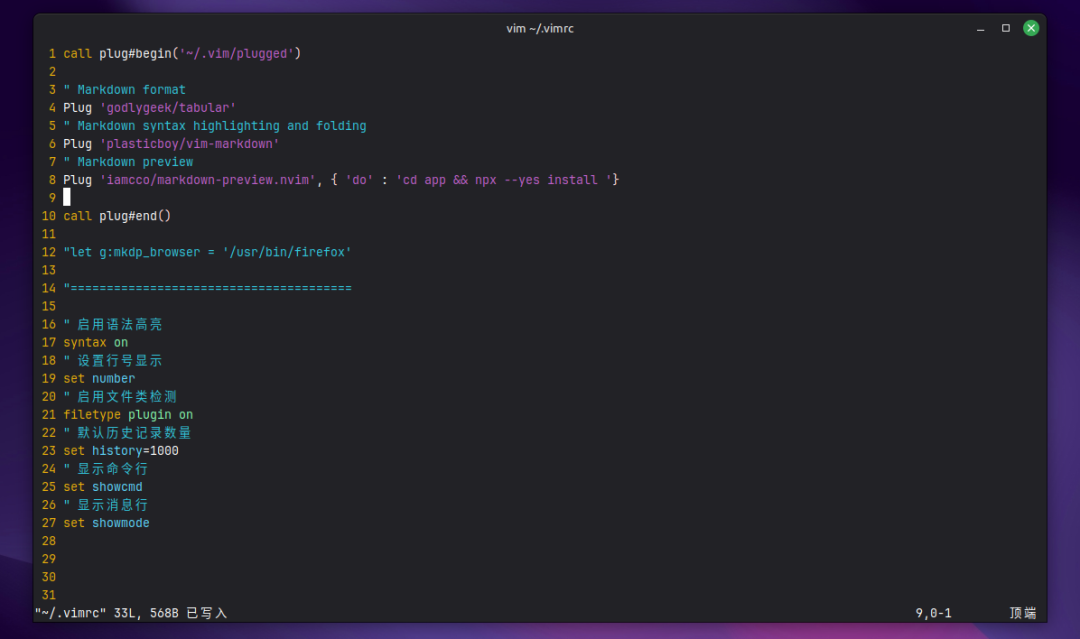Click the 'set number' line
Image resolution: width=1080 pixels, height=639 pixels.
pyautogui.click(x=99, y=378)
